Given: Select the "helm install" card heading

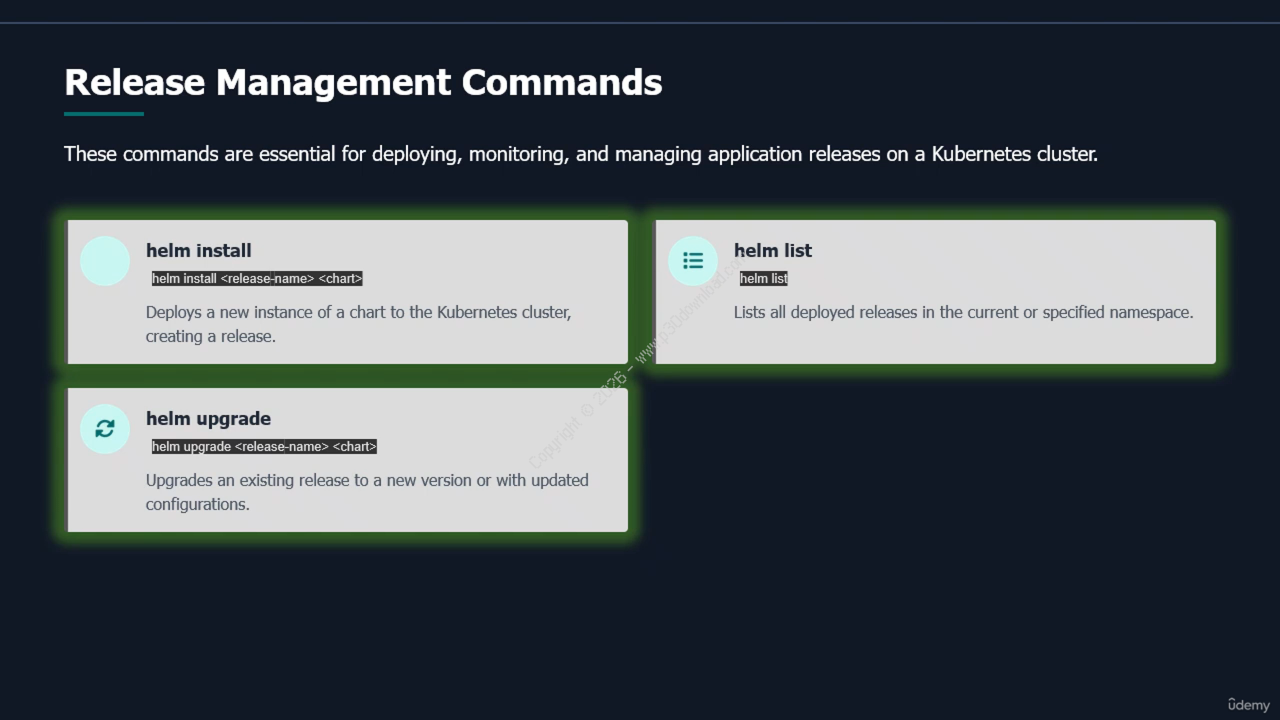Looking at the screenshot, I should pos(198,251).
